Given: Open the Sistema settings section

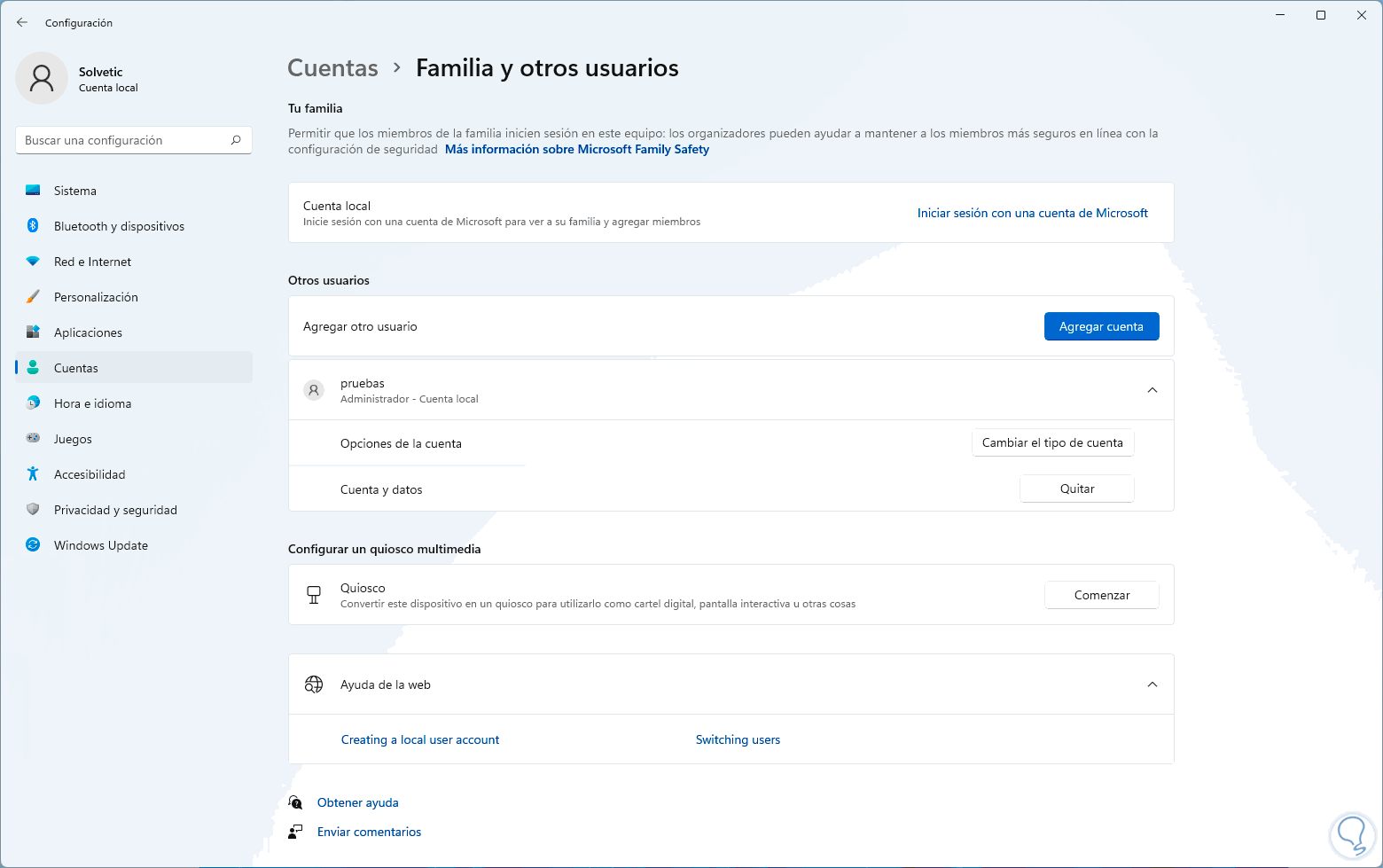Looking at the screenshot, I should 75,191.
